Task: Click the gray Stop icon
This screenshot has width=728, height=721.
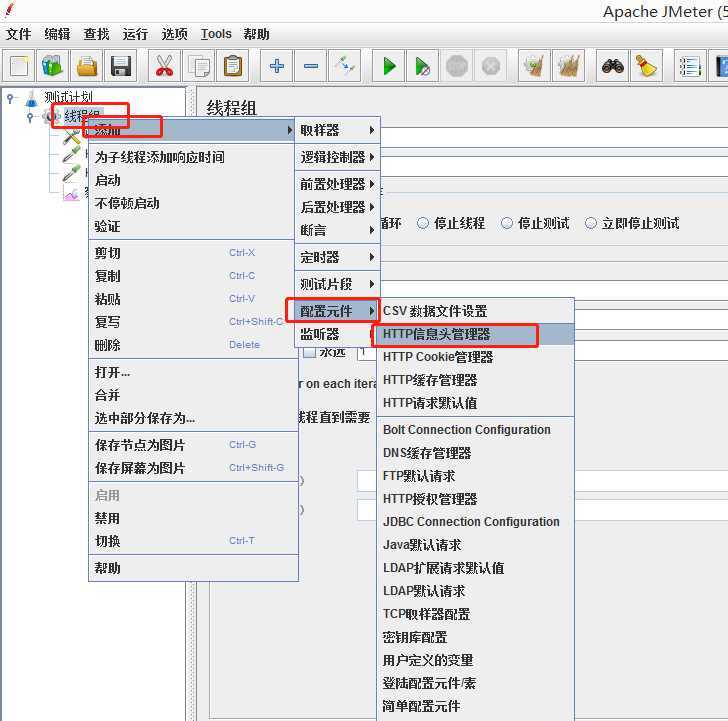Action: pyautogui.click(x=457, y=66)
